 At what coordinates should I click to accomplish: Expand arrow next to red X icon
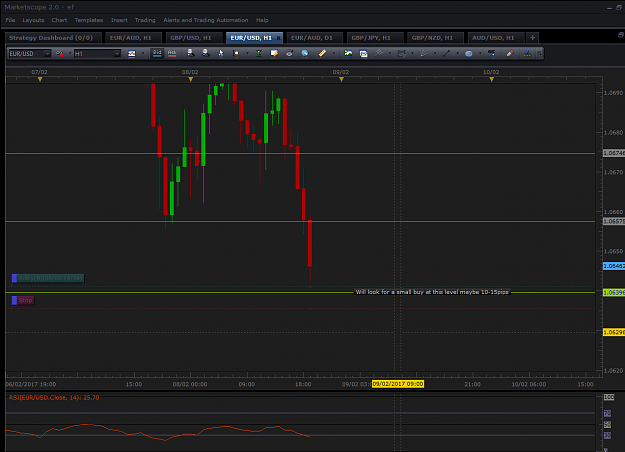coord(70,53)
